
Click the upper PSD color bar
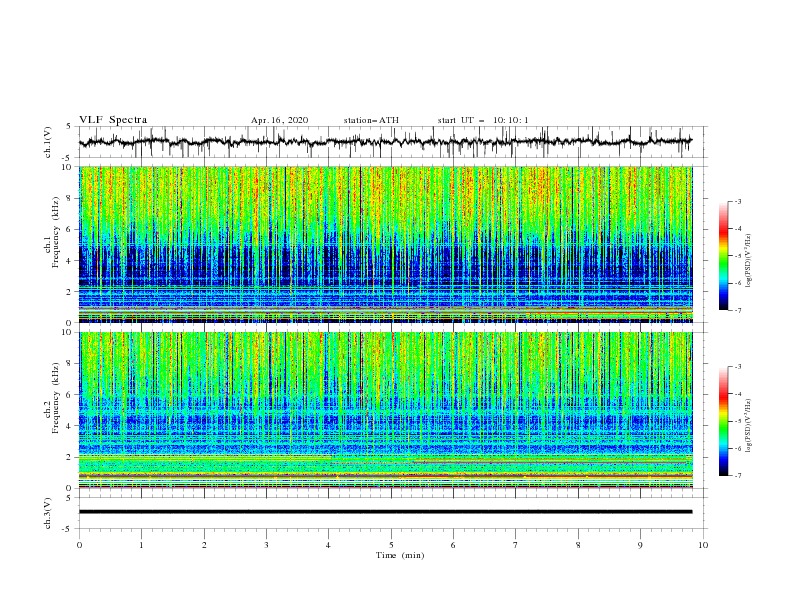(723, 256)
